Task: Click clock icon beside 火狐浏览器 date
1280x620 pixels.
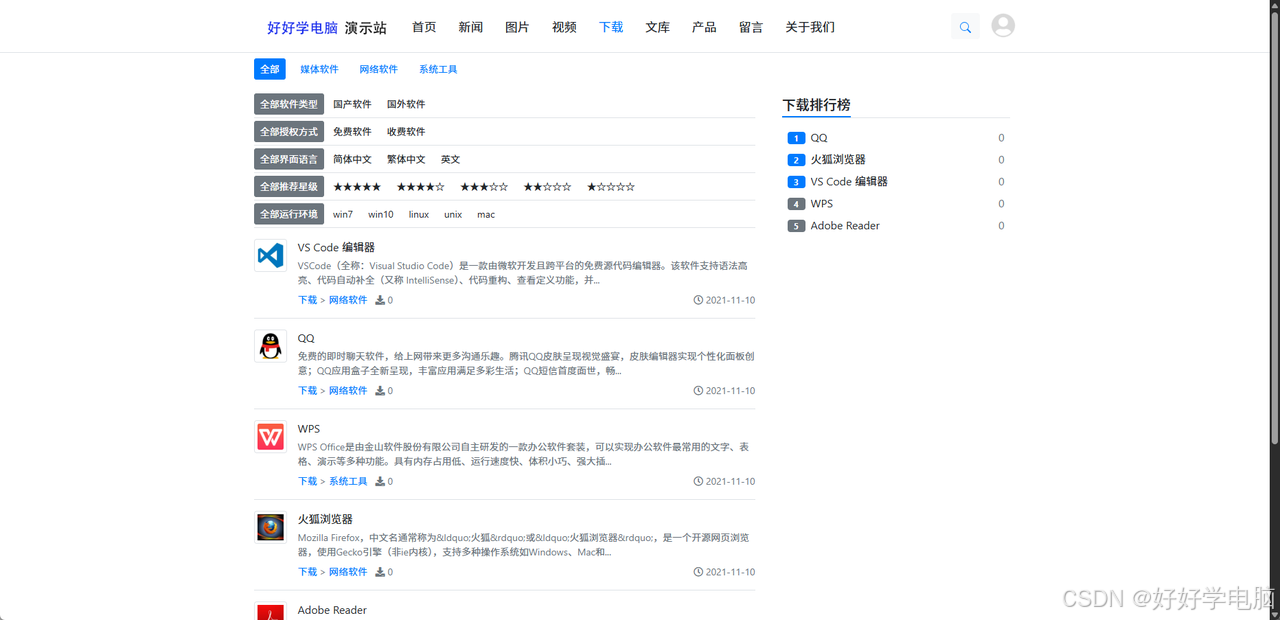Action: 698,572
